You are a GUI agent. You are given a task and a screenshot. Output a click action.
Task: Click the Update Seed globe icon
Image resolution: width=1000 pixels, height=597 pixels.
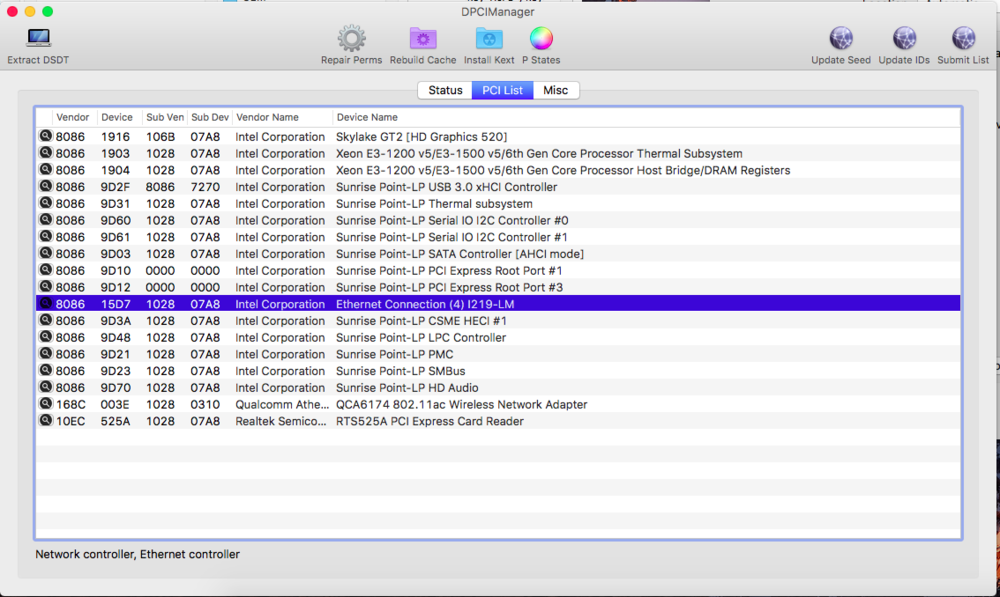841,39
